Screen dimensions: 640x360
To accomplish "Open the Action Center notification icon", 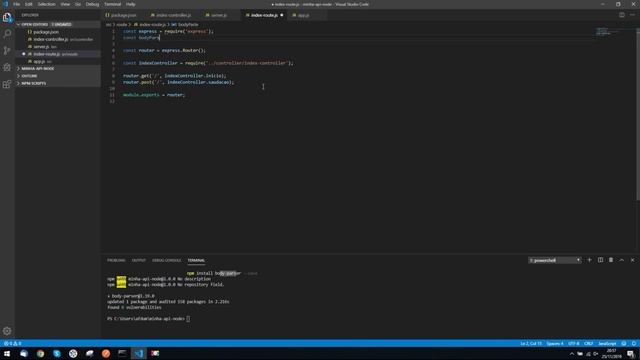I will click(x=631, y=354).
